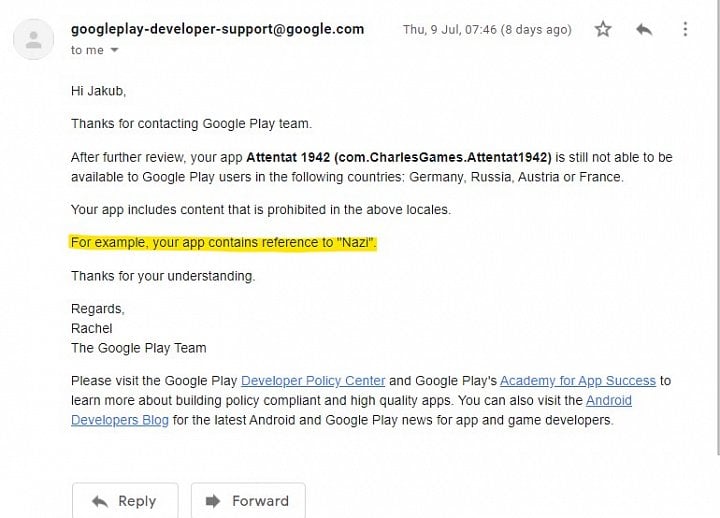Viewport: 720px width, 518px height.
Task: Open the Developer Policy Center link
Action: coord(313,381)
